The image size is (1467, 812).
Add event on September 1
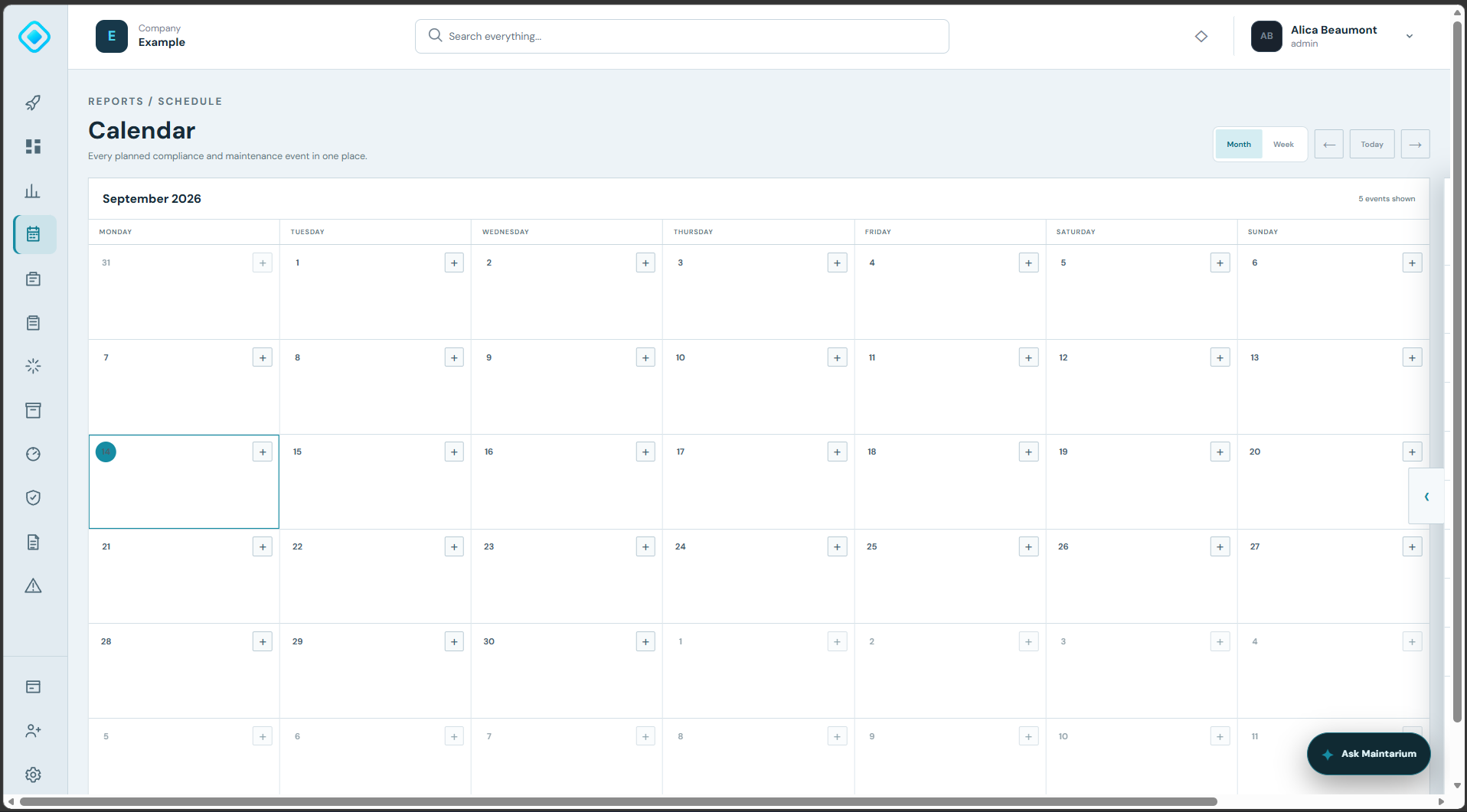(454, 263)
